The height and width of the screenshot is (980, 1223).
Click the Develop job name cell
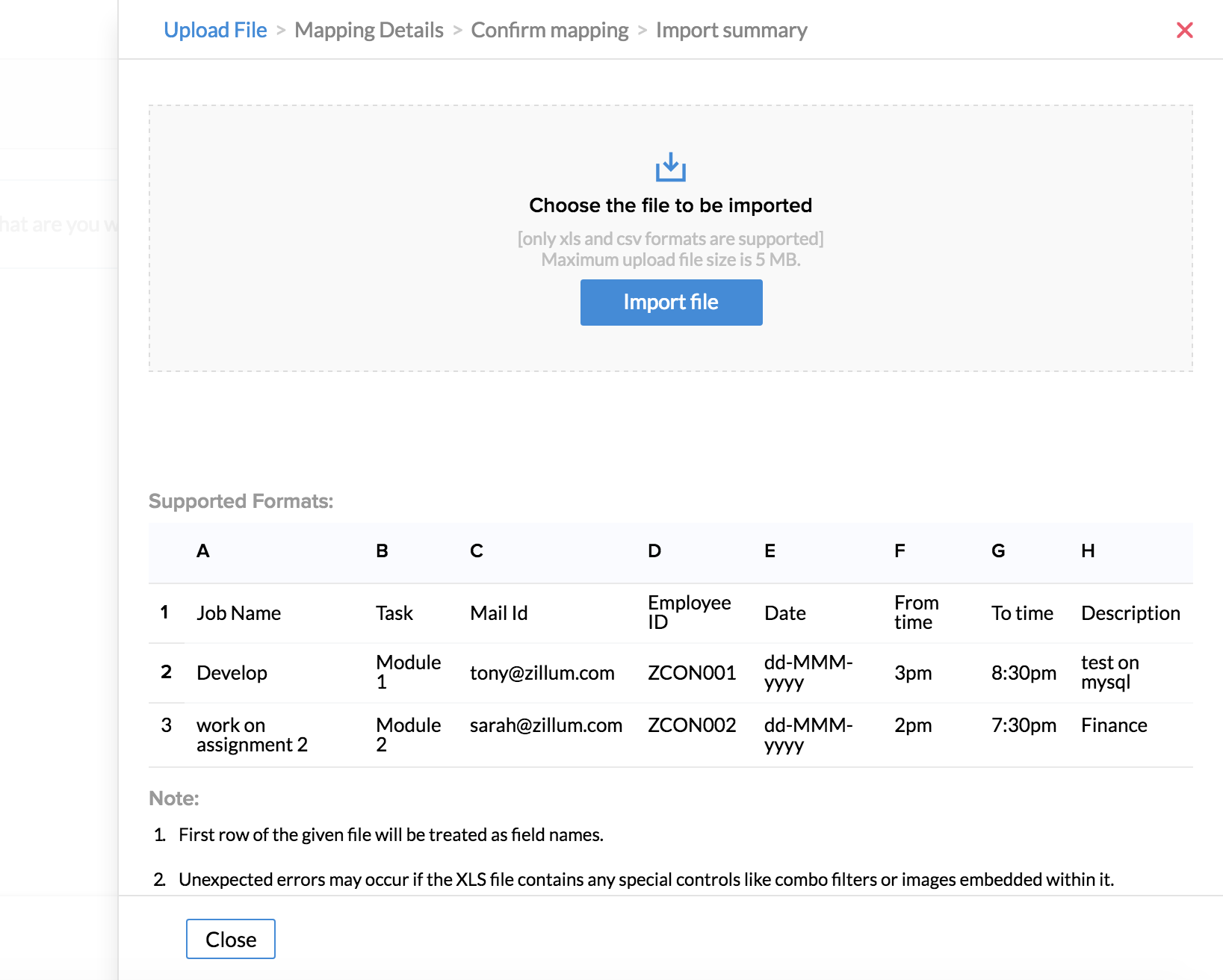(232, 673)
